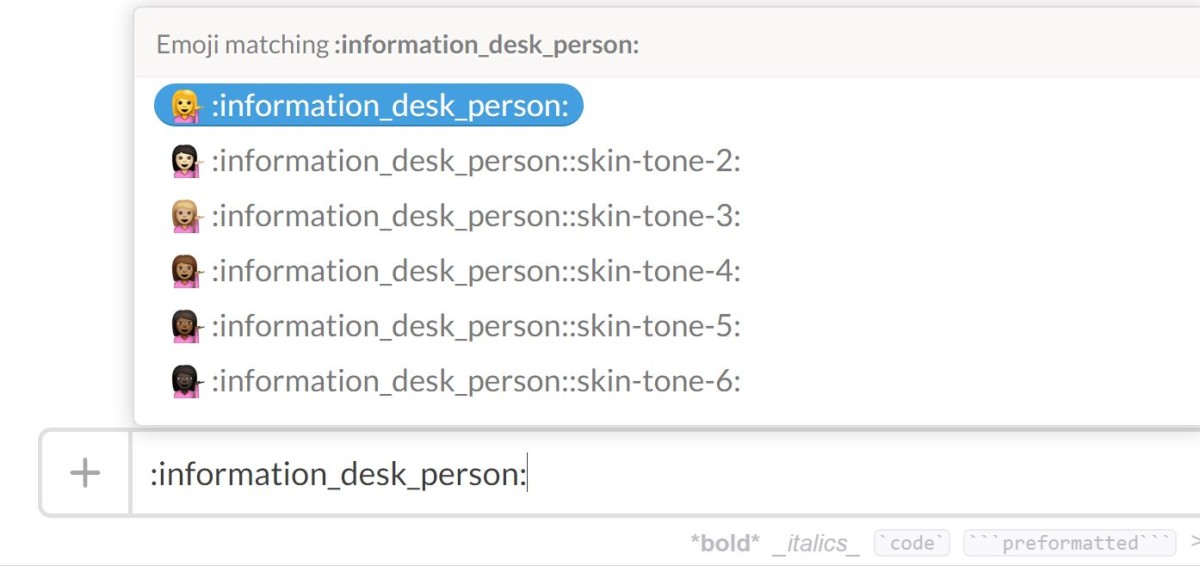
Task: Click the message input field
Action: click(665, 473)
